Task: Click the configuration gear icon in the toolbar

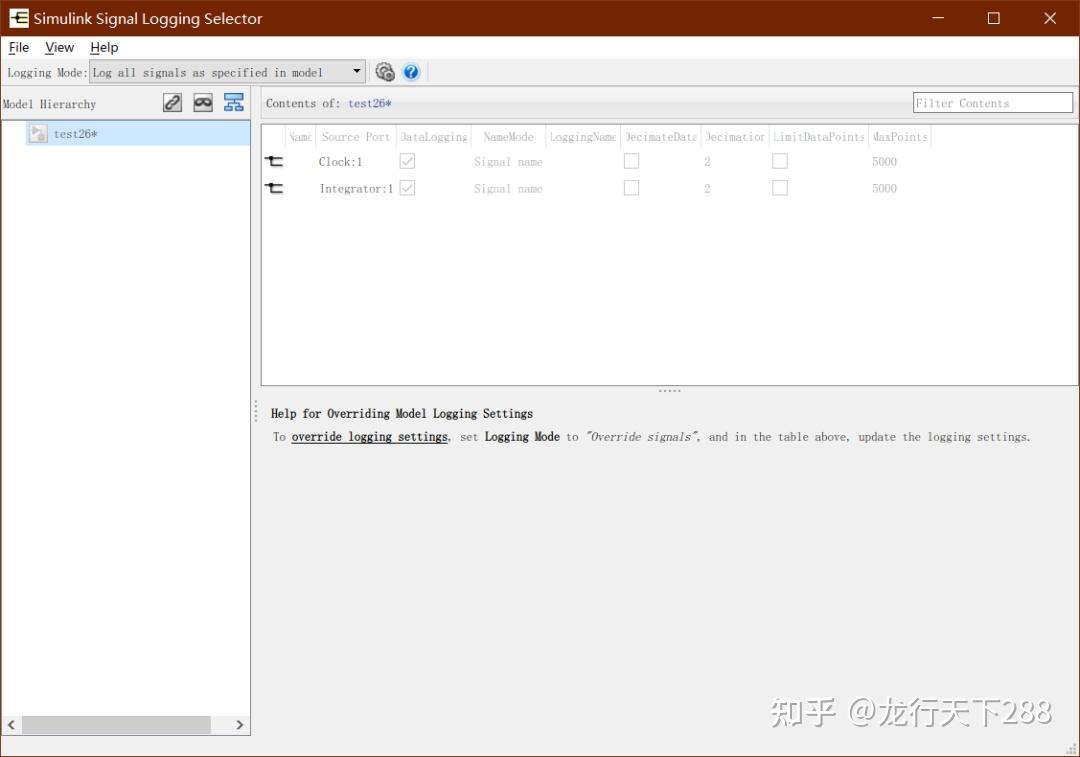Action: [x=384, y=72]
